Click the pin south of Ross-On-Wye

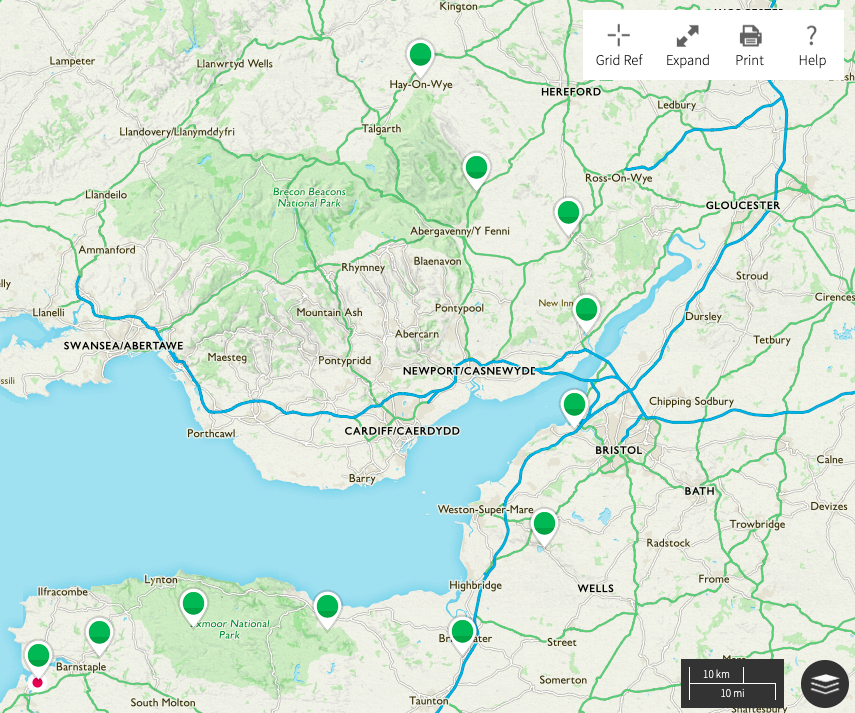pos(568,213)
